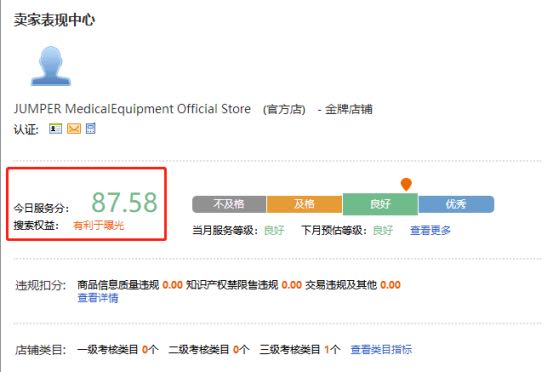Screen dimensions: 554x372
Task: Click the 金牌店铺 badge text
Action: coord(349,109)
